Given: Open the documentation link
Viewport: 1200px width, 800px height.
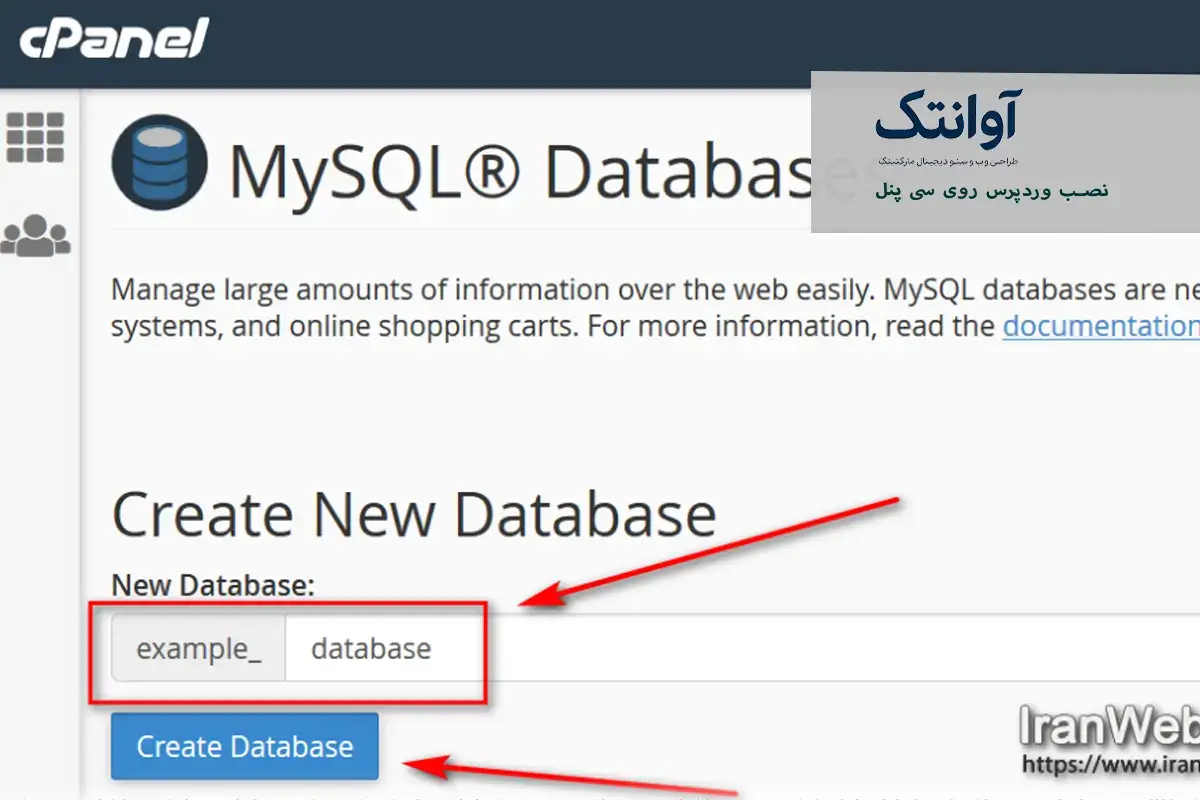Looking at the screenshot, I should click(x=1100, y=326).
